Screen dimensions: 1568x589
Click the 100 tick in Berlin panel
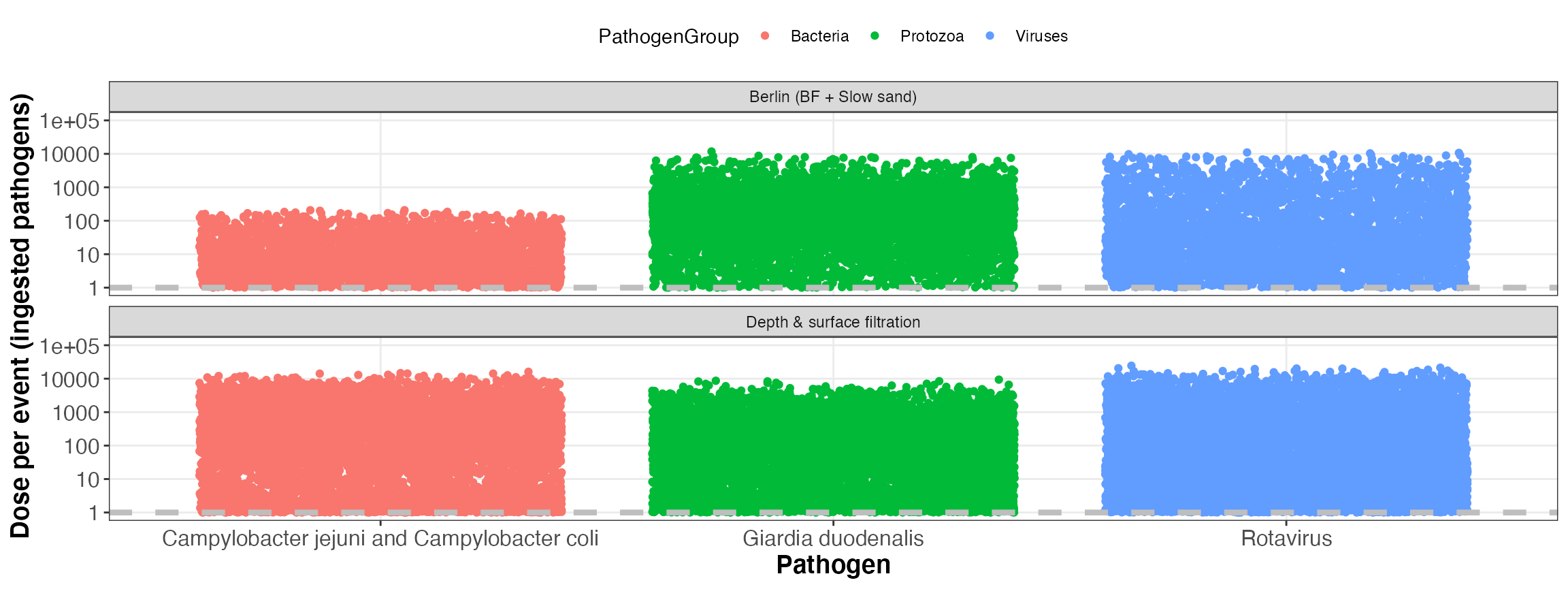point(82,221)
